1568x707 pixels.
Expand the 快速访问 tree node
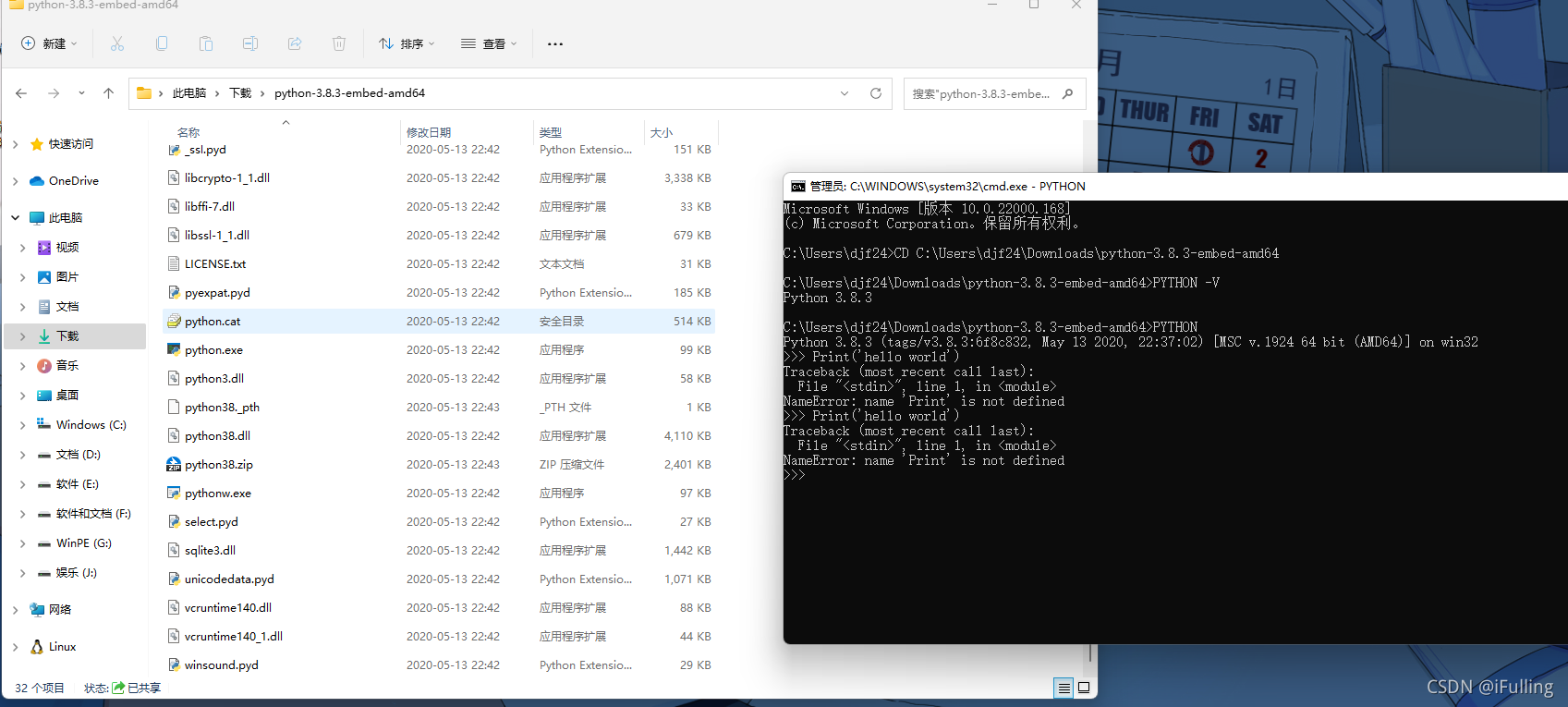pyautogui.click(x=16, y=144)
